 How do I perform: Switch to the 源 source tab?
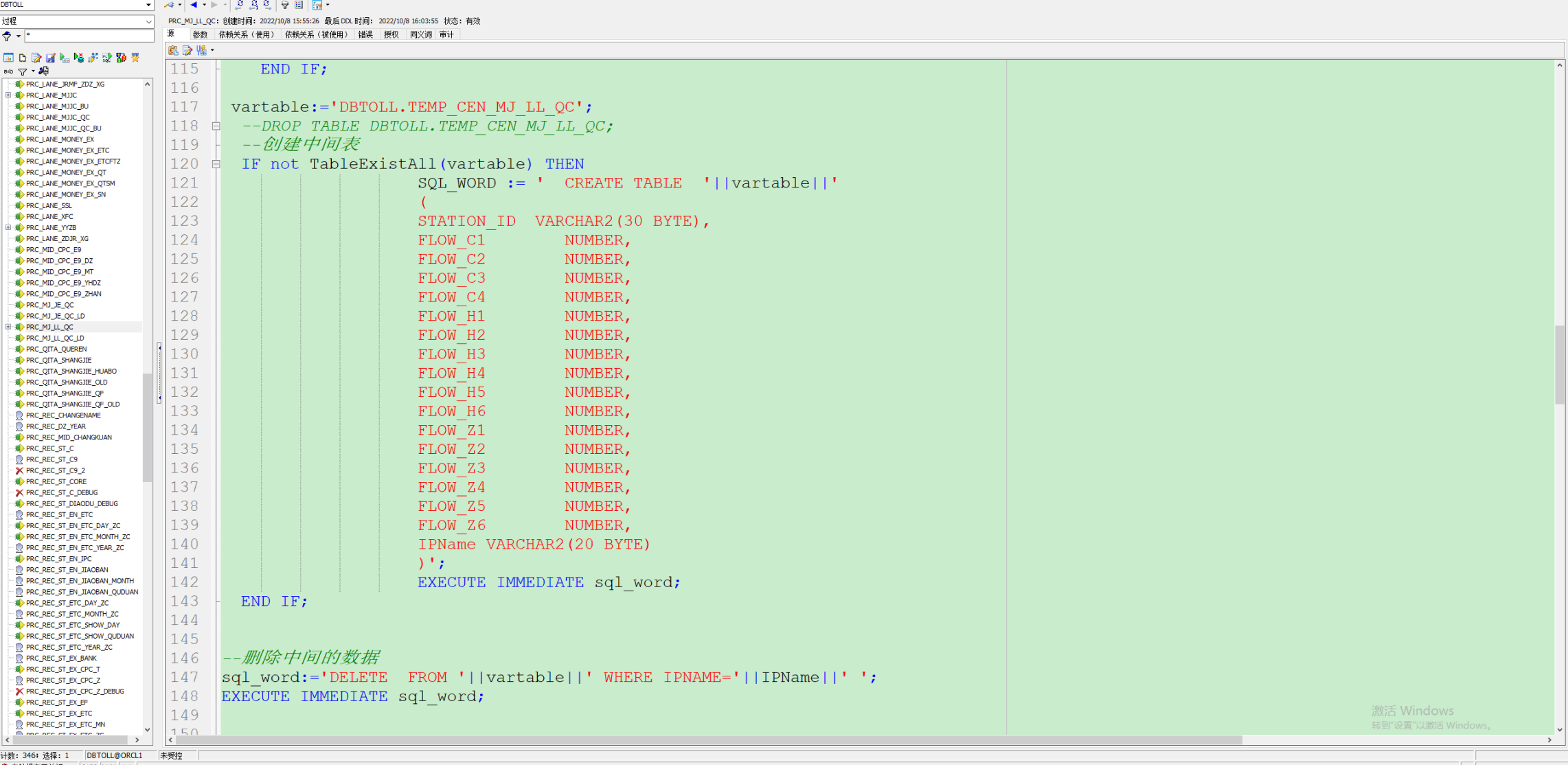172,34
